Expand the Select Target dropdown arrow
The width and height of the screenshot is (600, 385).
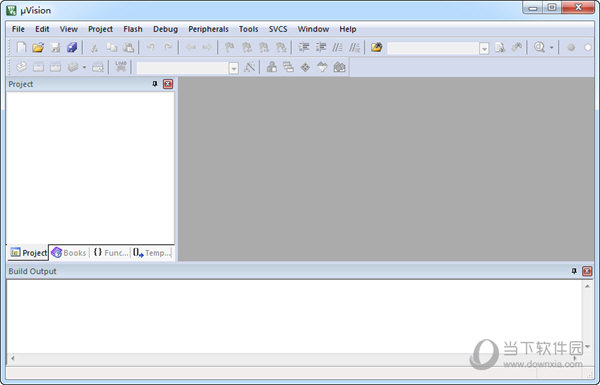pyautogui.click(x=233, y=68)
